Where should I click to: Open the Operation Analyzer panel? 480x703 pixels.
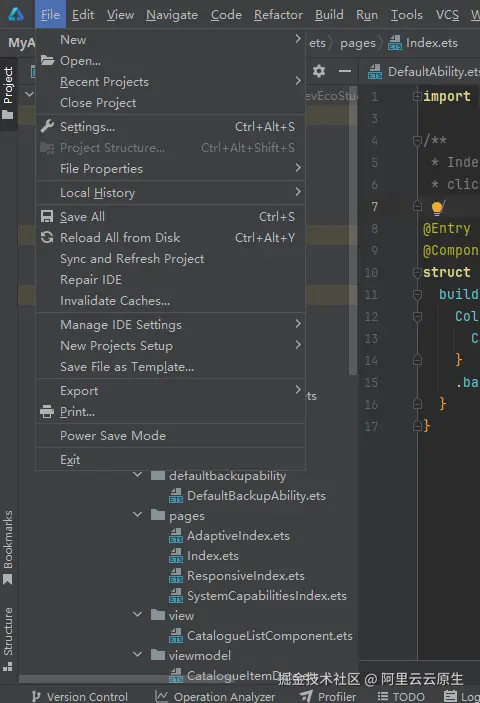[215, 696]
